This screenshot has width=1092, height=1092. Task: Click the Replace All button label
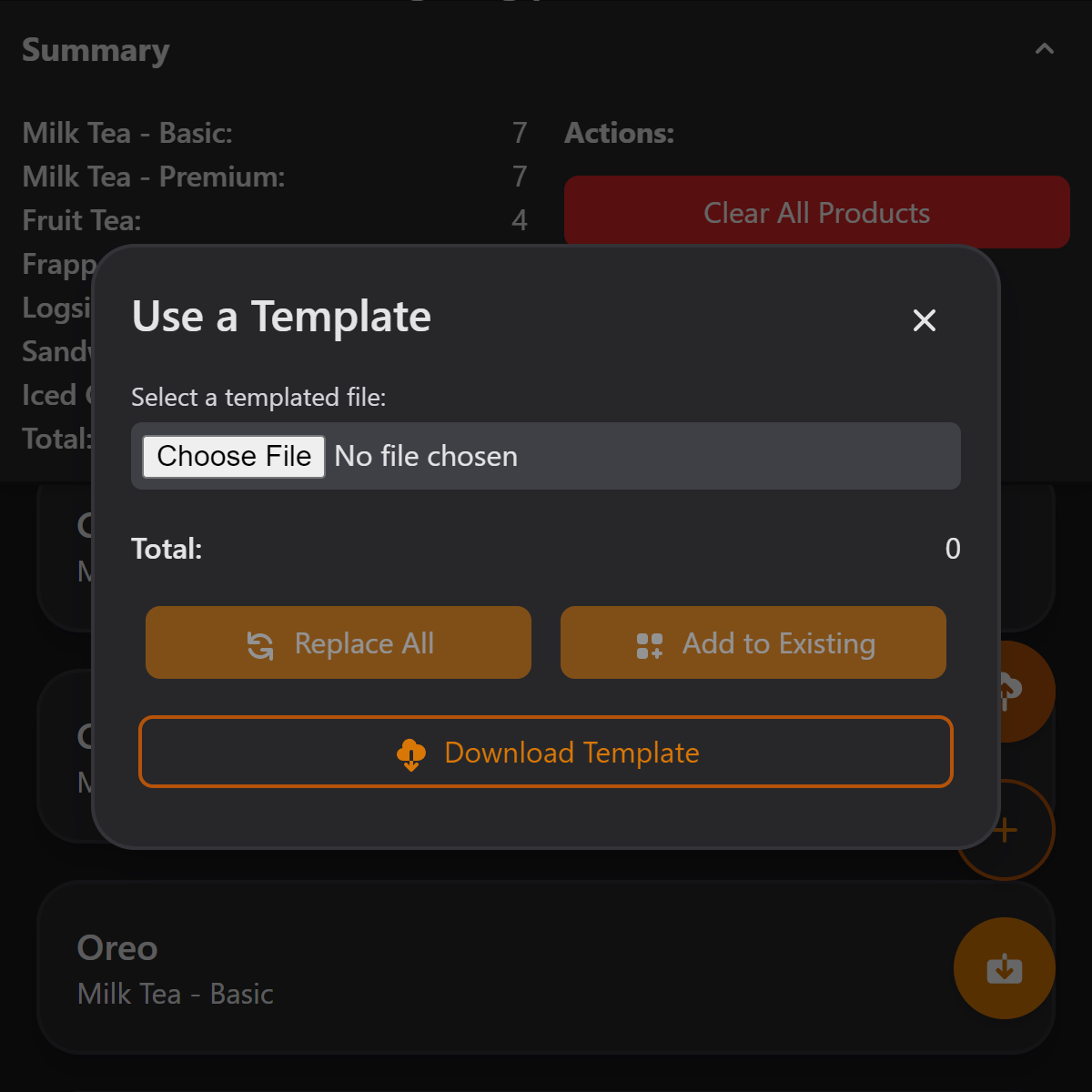click(364, 643)
